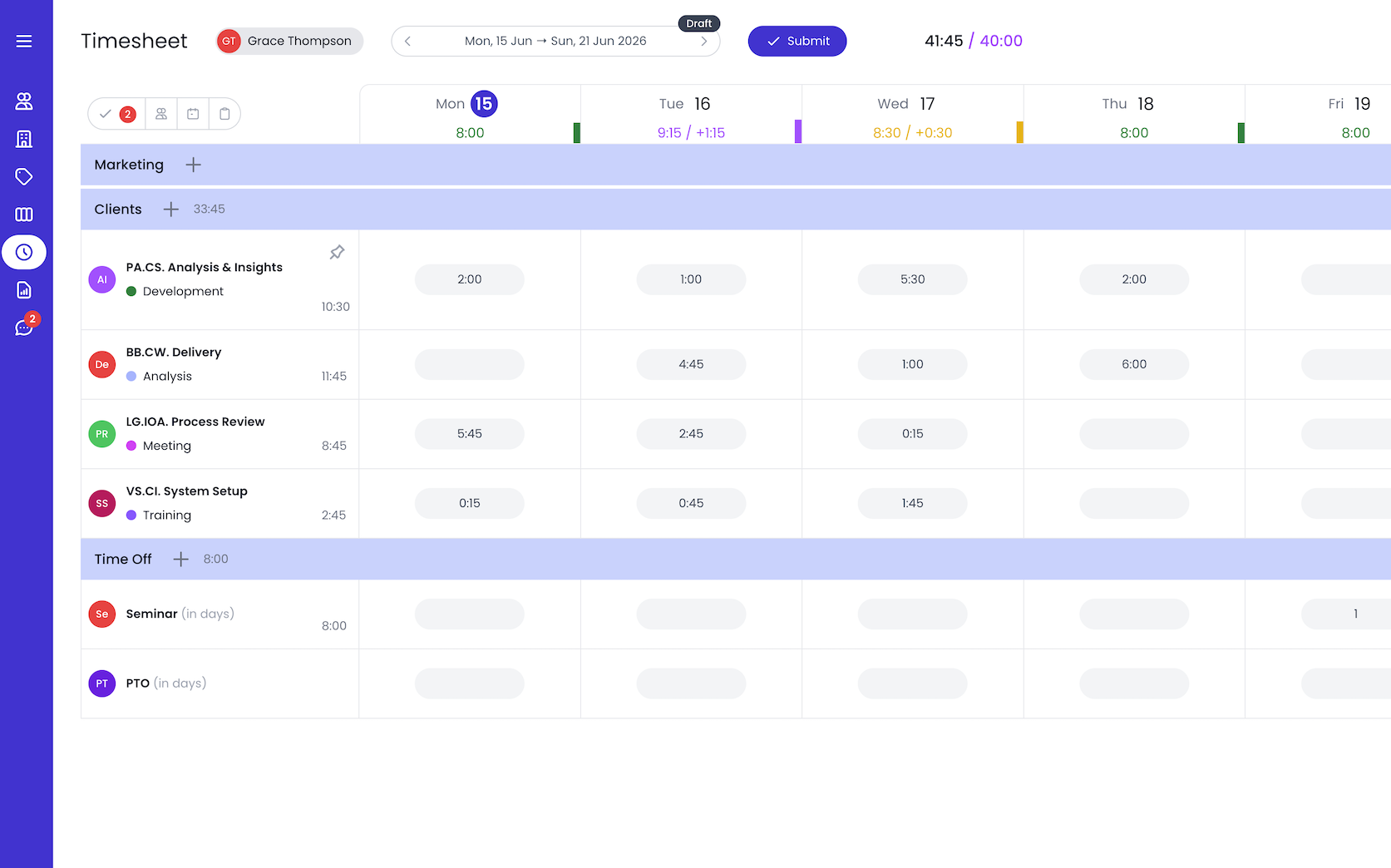Pin the PA.CS. Analysis & Insights row
Viewport: 1391px width, 868px height.
coord(337,252)
